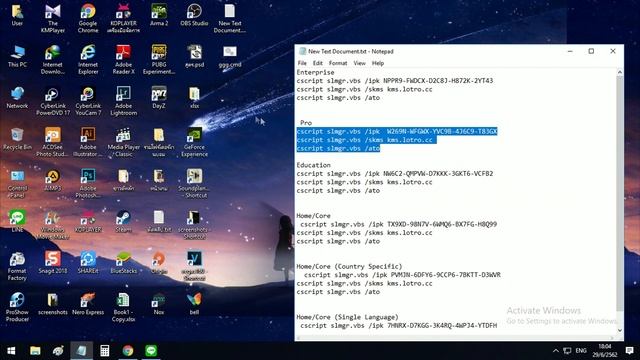Click the highlighted Pro key line W269N
The image size is (640, 360).
point(397,131)
